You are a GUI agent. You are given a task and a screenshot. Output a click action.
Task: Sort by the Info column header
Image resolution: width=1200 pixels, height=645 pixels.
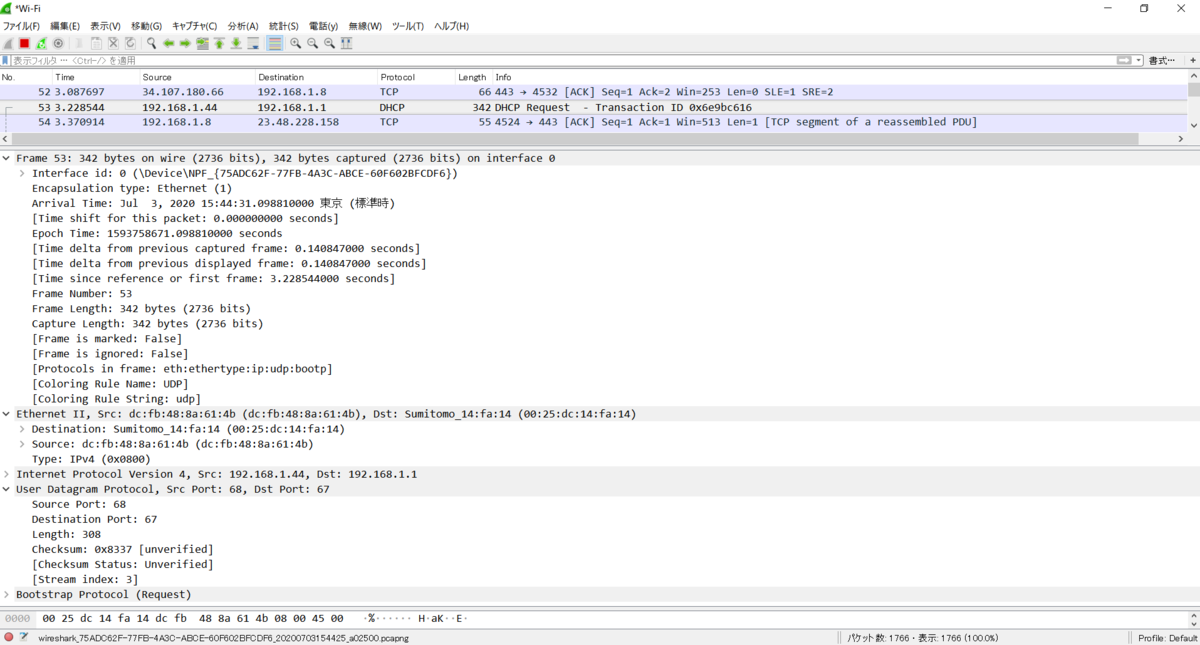click(840, 77)
